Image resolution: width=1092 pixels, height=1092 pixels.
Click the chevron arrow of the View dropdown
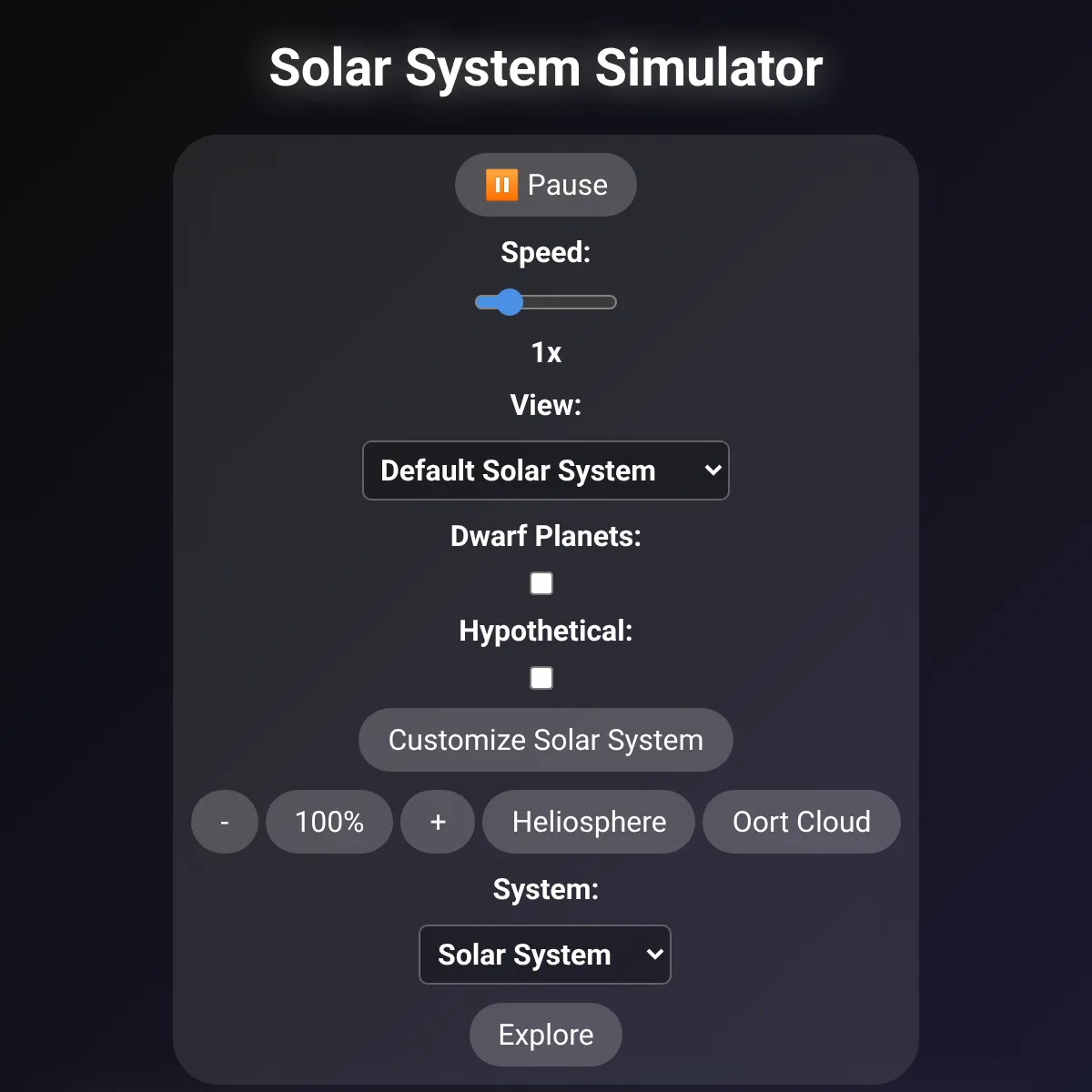point(713,470)
